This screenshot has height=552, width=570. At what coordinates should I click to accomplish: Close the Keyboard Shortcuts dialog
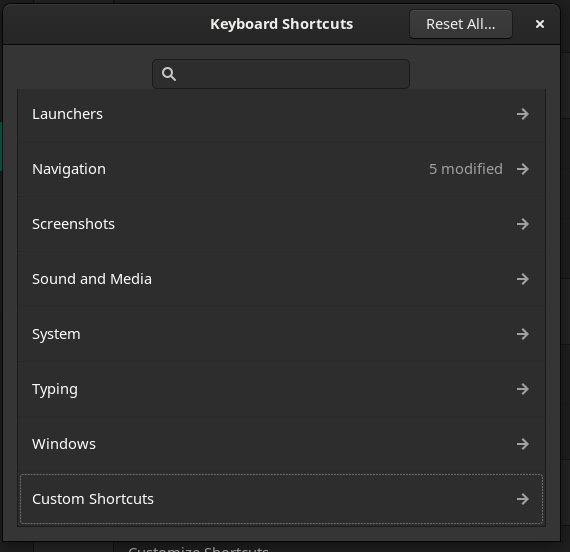(x=540, y=24)
